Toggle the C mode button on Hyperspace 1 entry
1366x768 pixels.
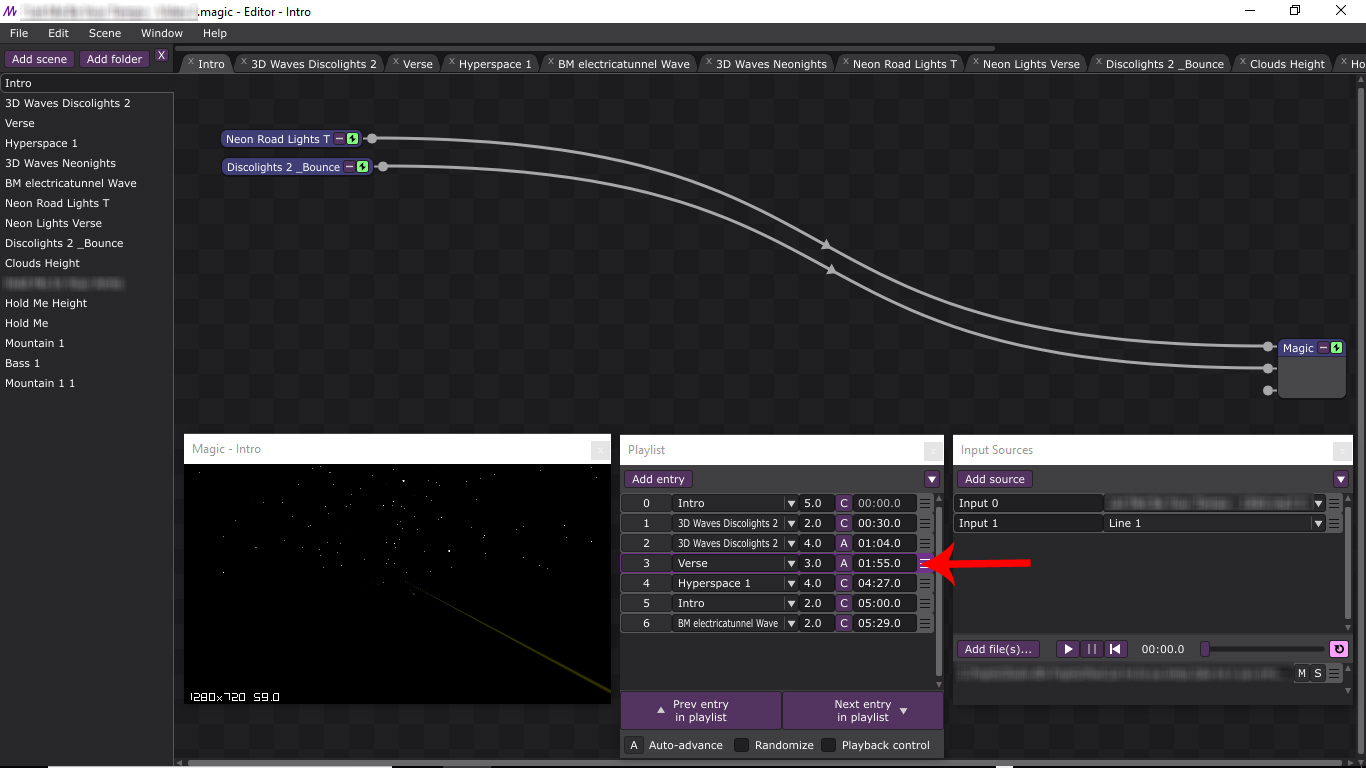click(844, 583)
